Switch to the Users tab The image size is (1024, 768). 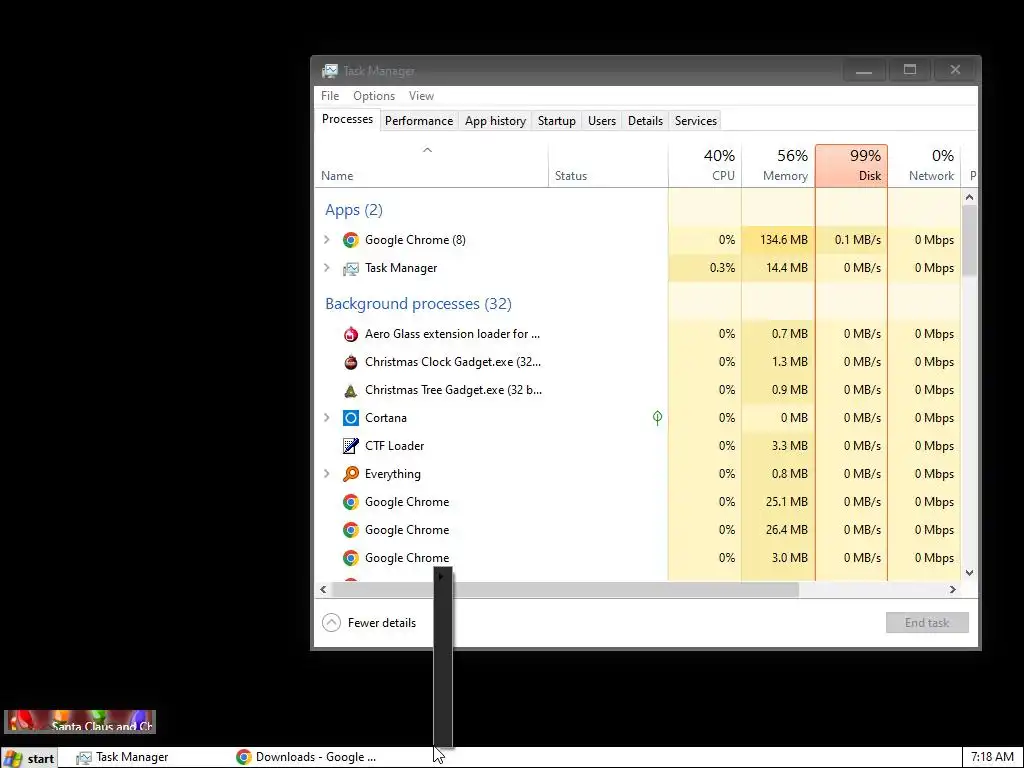tap(601, 121)
